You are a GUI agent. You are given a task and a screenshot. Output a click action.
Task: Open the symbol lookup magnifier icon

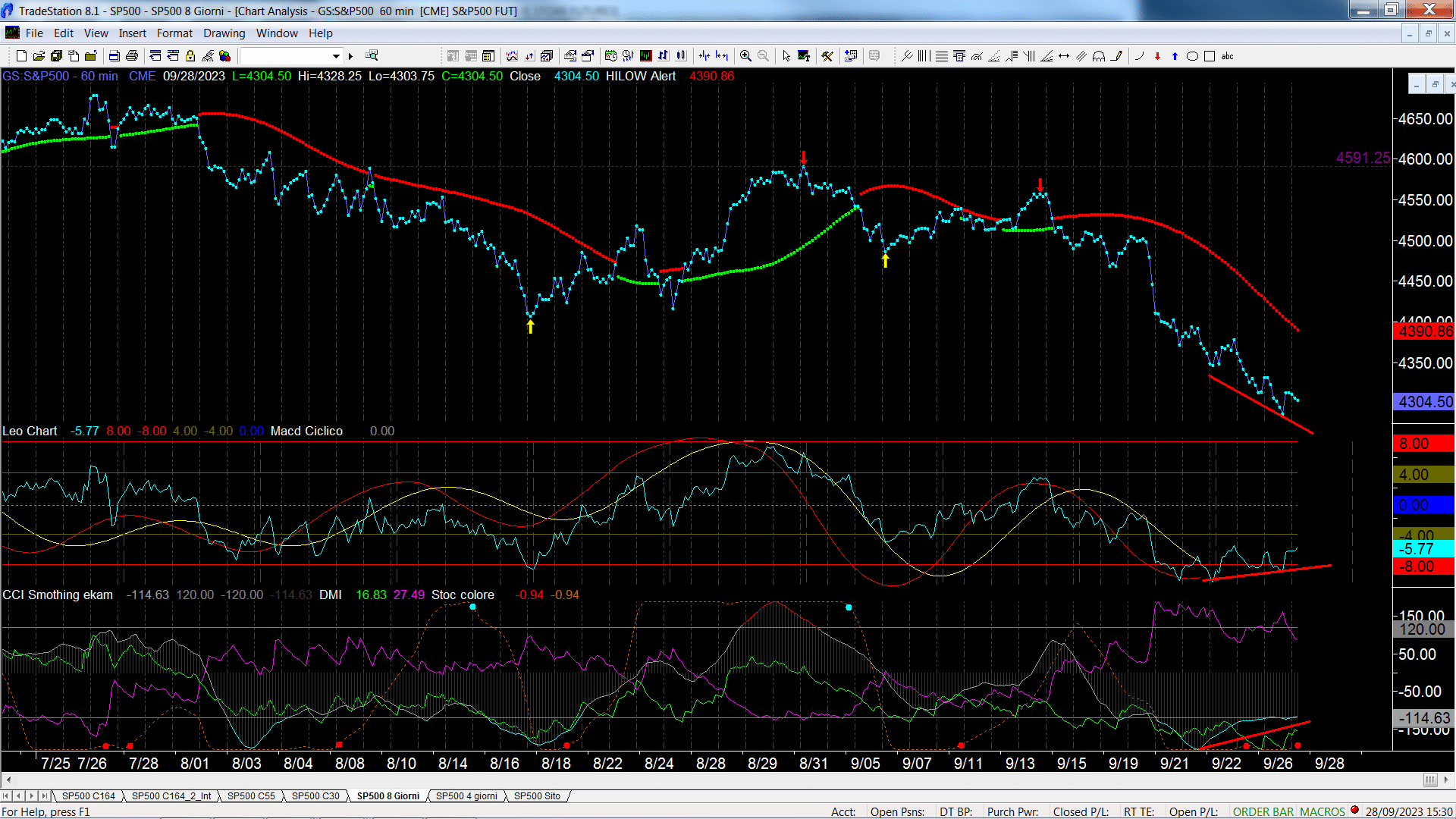point(372,55)
